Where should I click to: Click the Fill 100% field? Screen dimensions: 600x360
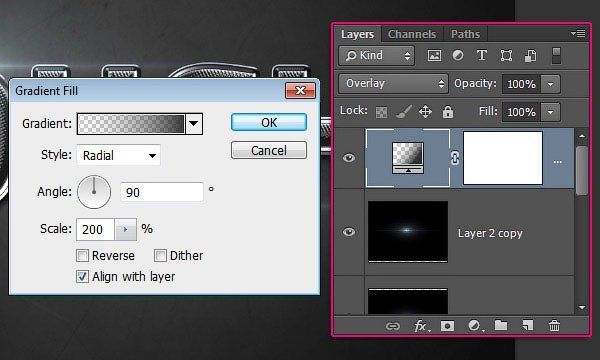(x=521, y=112)
